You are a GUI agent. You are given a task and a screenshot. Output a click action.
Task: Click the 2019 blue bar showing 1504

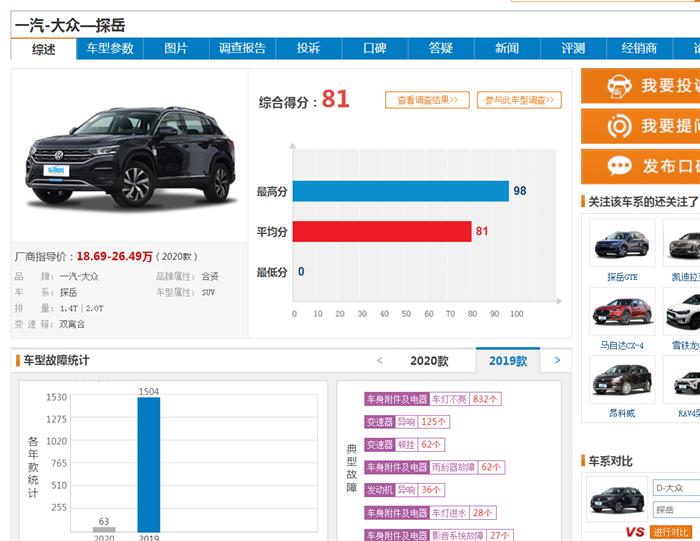[149, 464]
